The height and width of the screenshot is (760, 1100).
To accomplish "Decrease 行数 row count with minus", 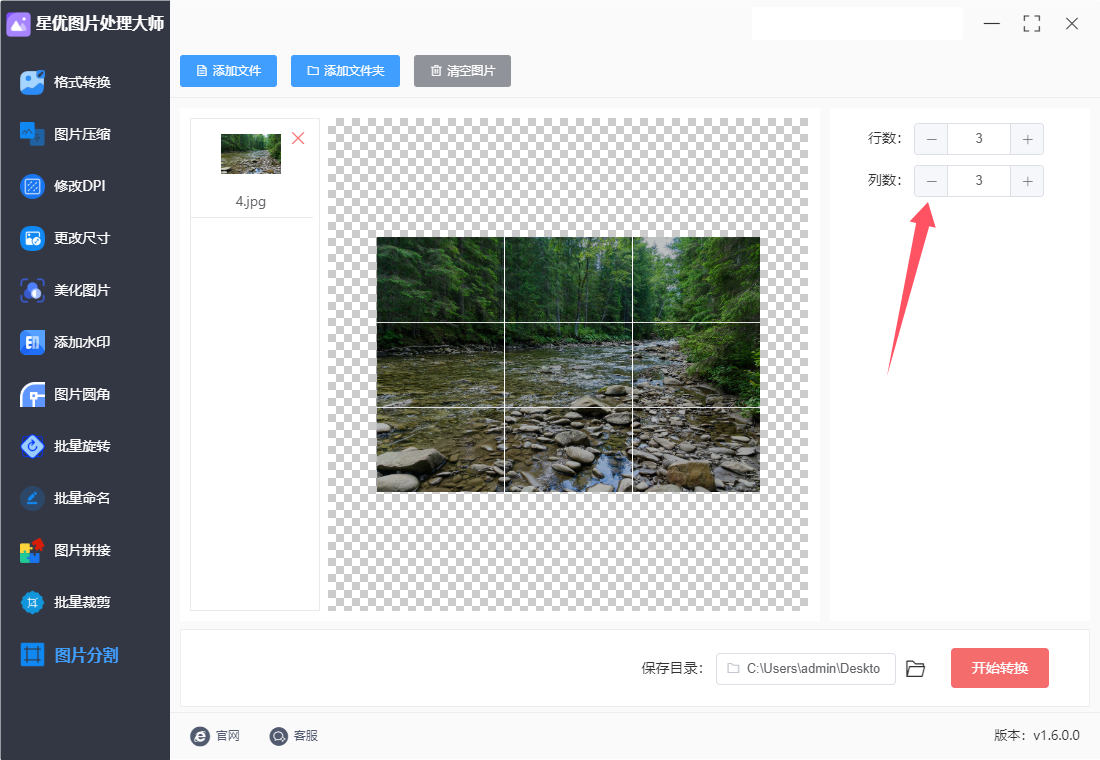I will (x=931, y=139).
